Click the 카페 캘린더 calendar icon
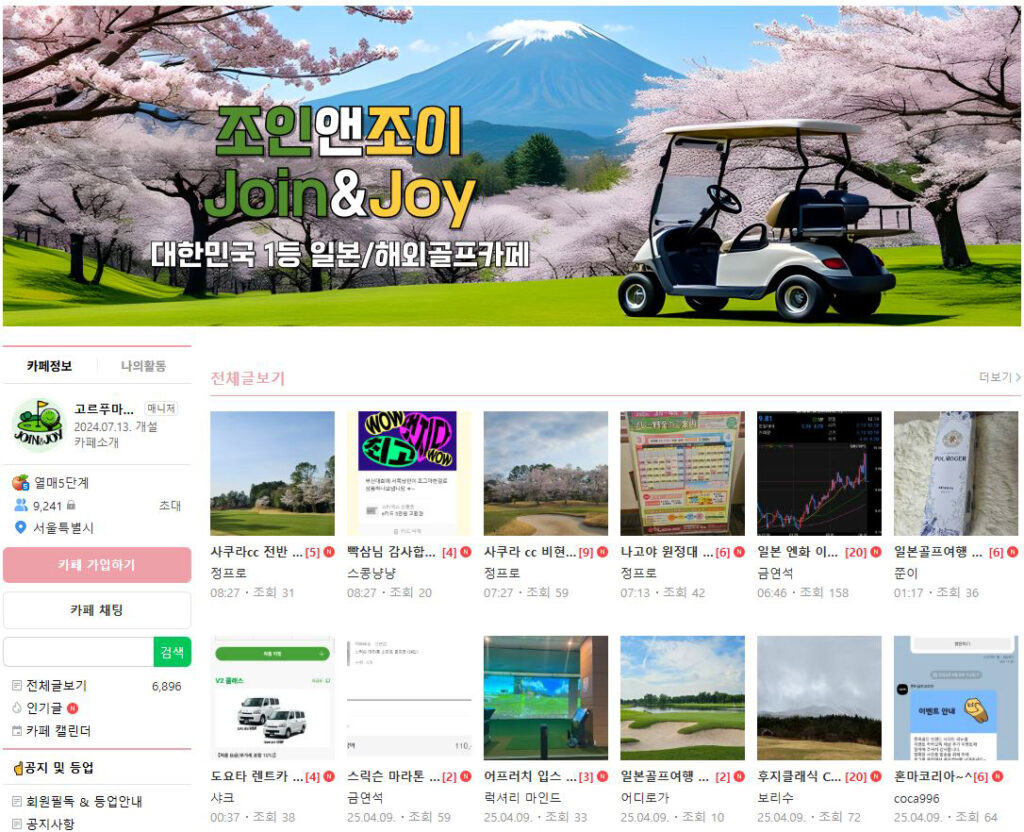This screenshot has height=832, width=1024. (16, 731)
